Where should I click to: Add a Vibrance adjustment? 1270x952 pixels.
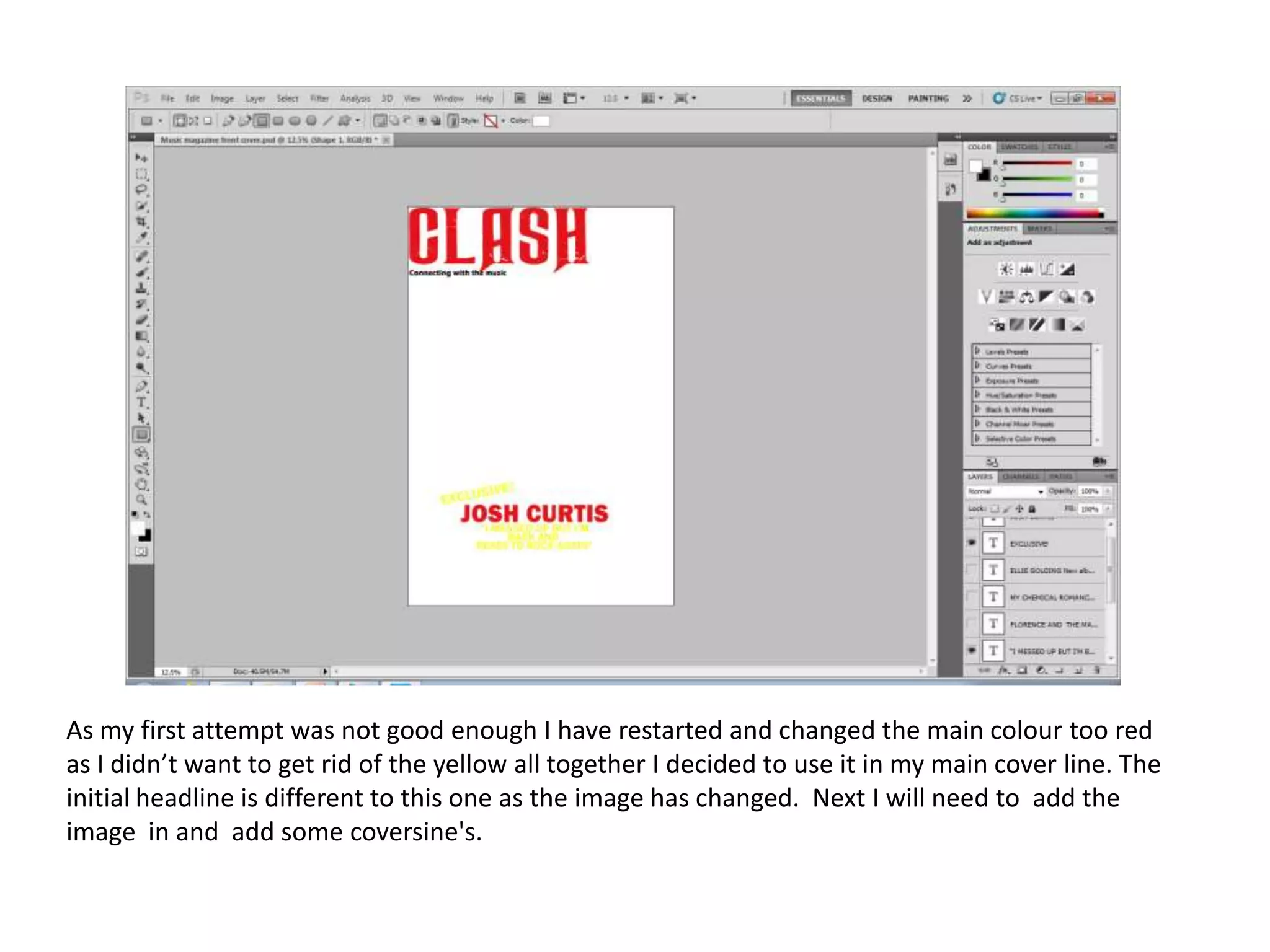(x=986, y=297)
